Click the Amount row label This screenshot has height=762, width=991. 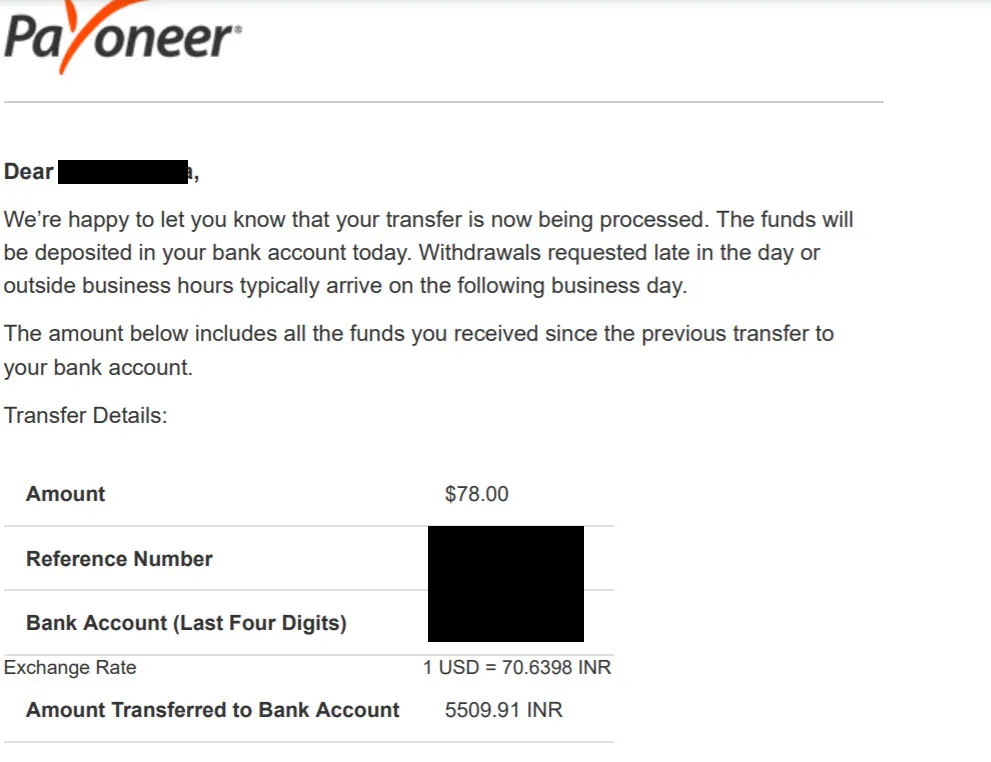coord(65,494)
